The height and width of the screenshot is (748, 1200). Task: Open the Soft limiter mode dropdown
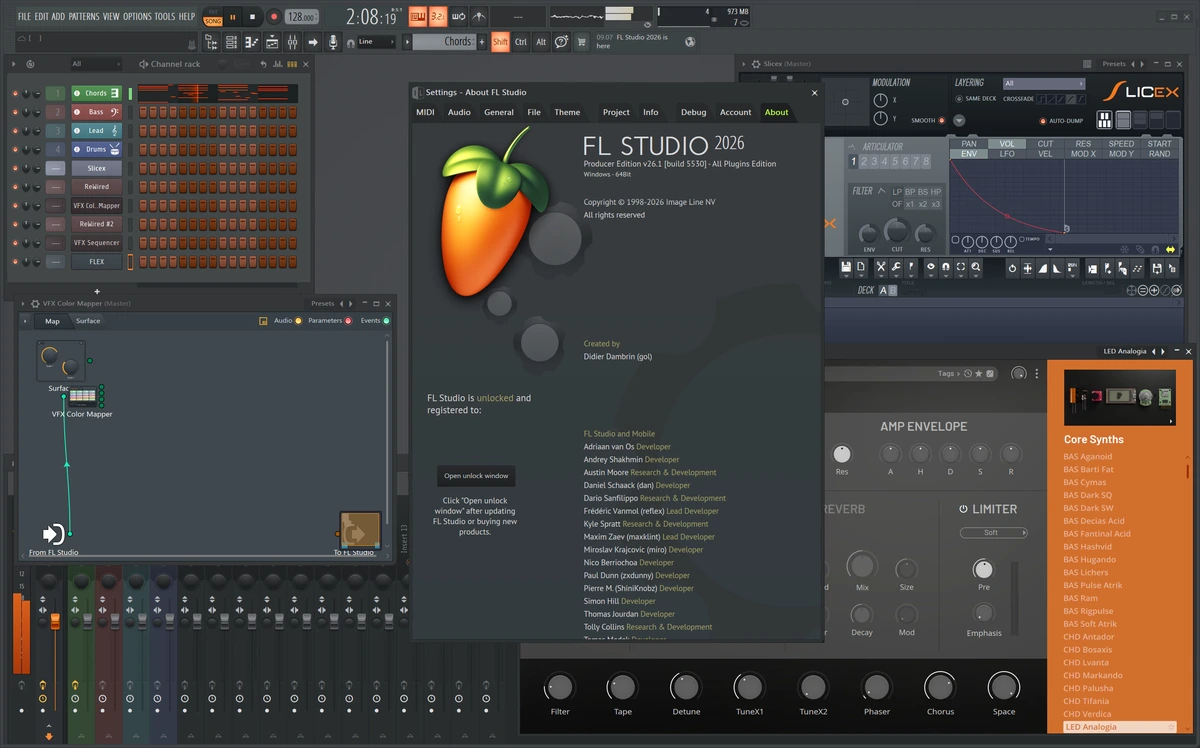pyautogui.click(x=994, y=532)
